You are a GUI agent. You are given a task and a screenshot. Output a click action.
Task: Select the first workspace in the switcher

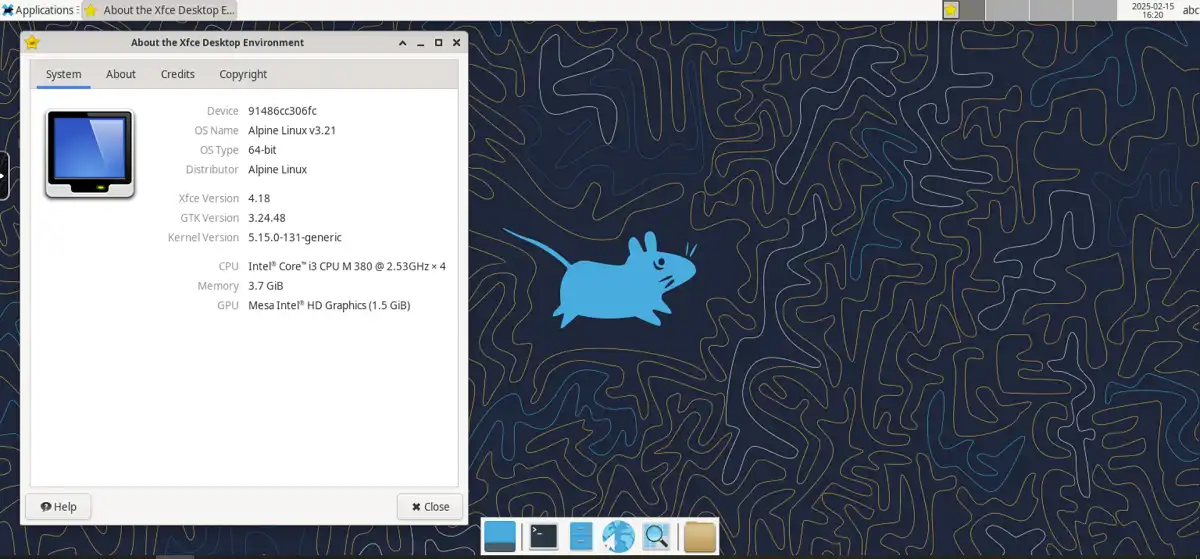[964, 10]
